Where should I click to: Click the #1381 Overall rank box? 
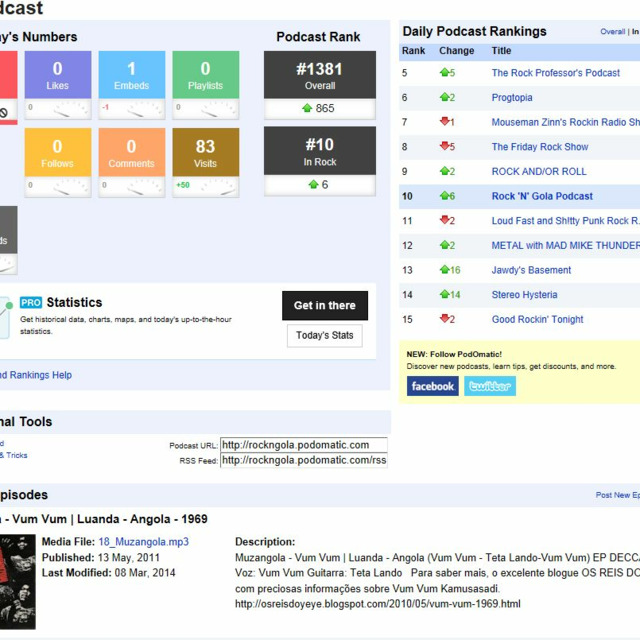320,75
